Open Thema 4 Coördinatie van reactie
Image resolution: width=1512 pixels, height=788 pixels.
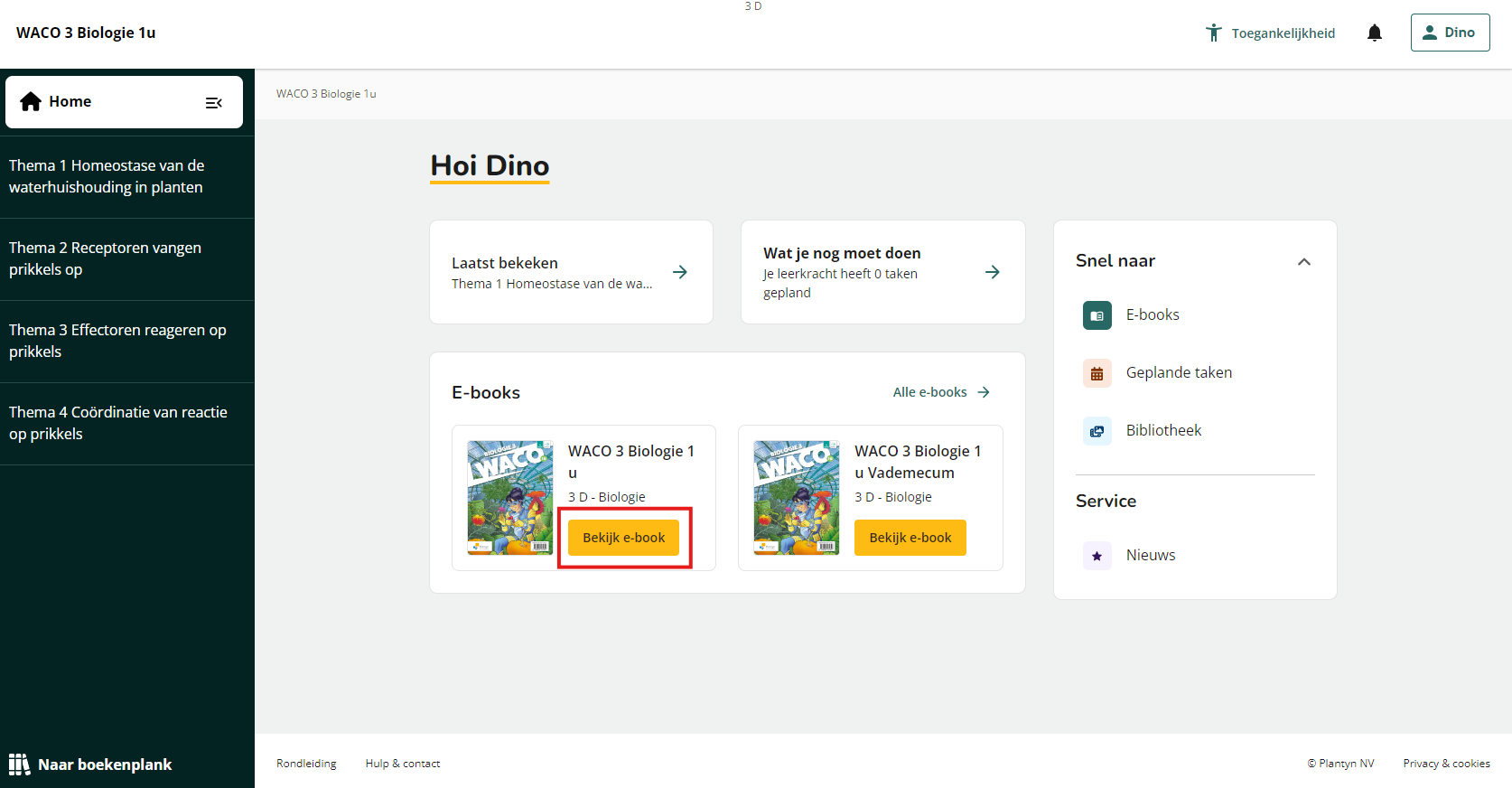(126, 424)
